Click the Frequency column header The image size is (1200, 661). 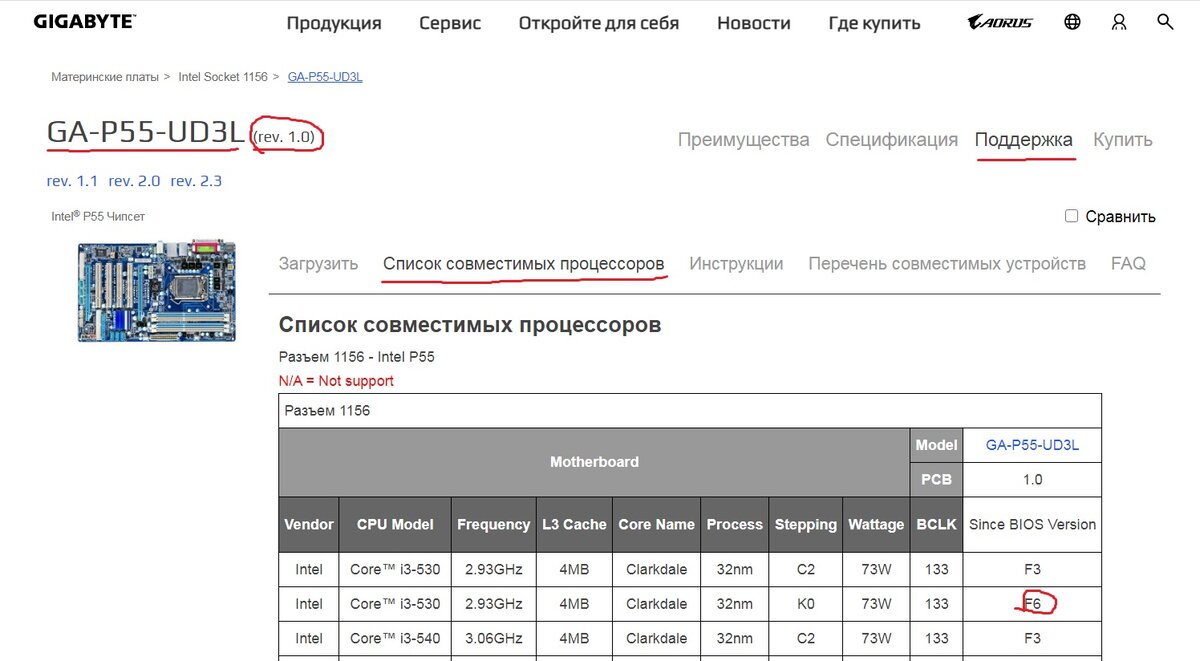494,524
